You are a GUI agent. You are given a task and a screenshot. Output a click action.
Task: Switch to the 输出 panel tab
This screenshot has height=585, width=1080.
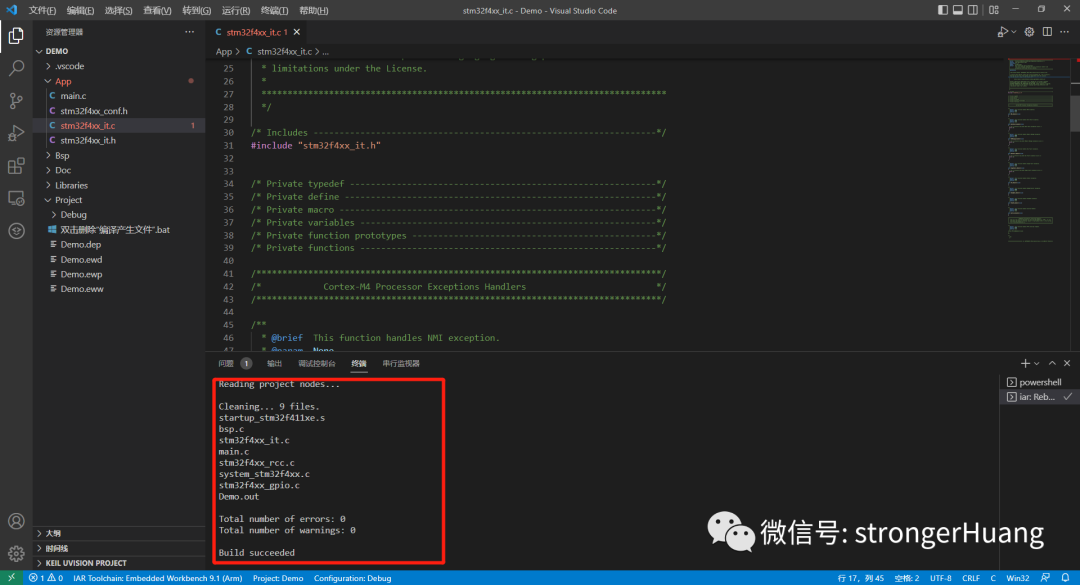click(x=274, y=364)
